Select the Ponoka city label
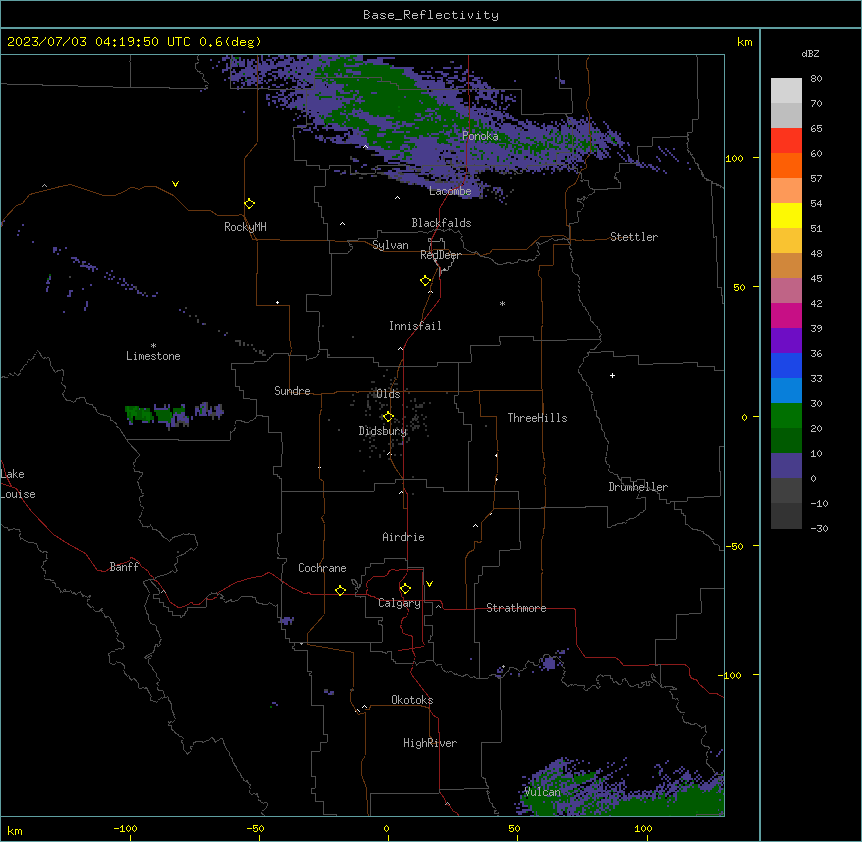Viewport: 862px width, 842px height. coord(480,136)
